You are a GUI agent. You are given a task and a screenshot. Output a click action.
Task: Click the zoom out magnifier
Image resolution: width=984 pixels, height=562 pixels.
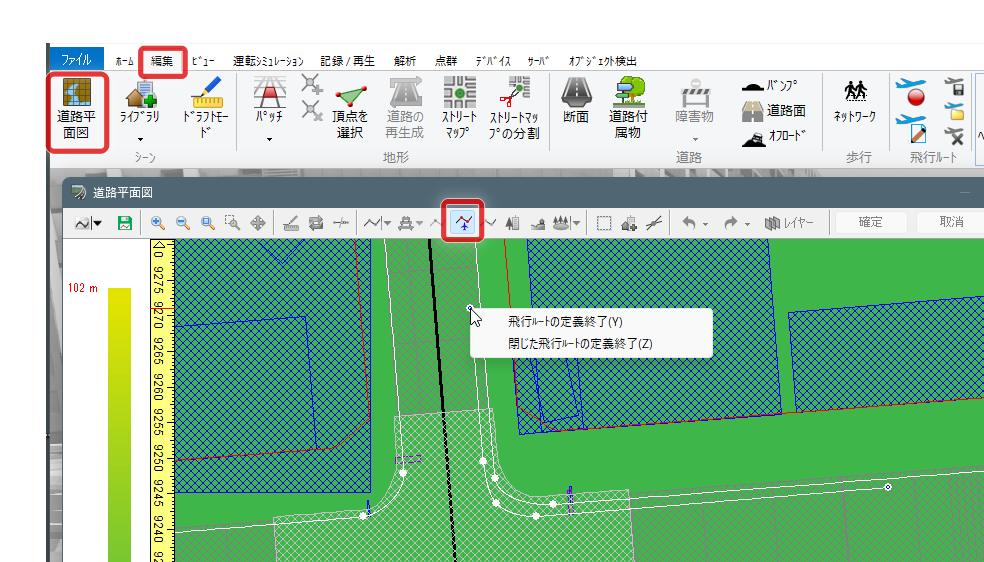pyautogui.click(x=183, y=223)
